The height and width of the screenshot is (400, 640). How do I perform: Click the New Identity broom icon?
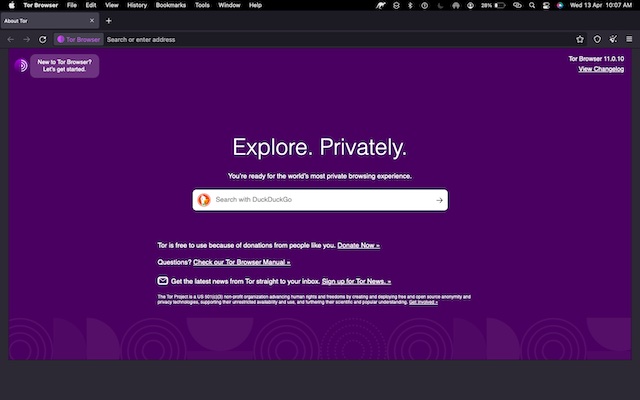tap(613, 39)
